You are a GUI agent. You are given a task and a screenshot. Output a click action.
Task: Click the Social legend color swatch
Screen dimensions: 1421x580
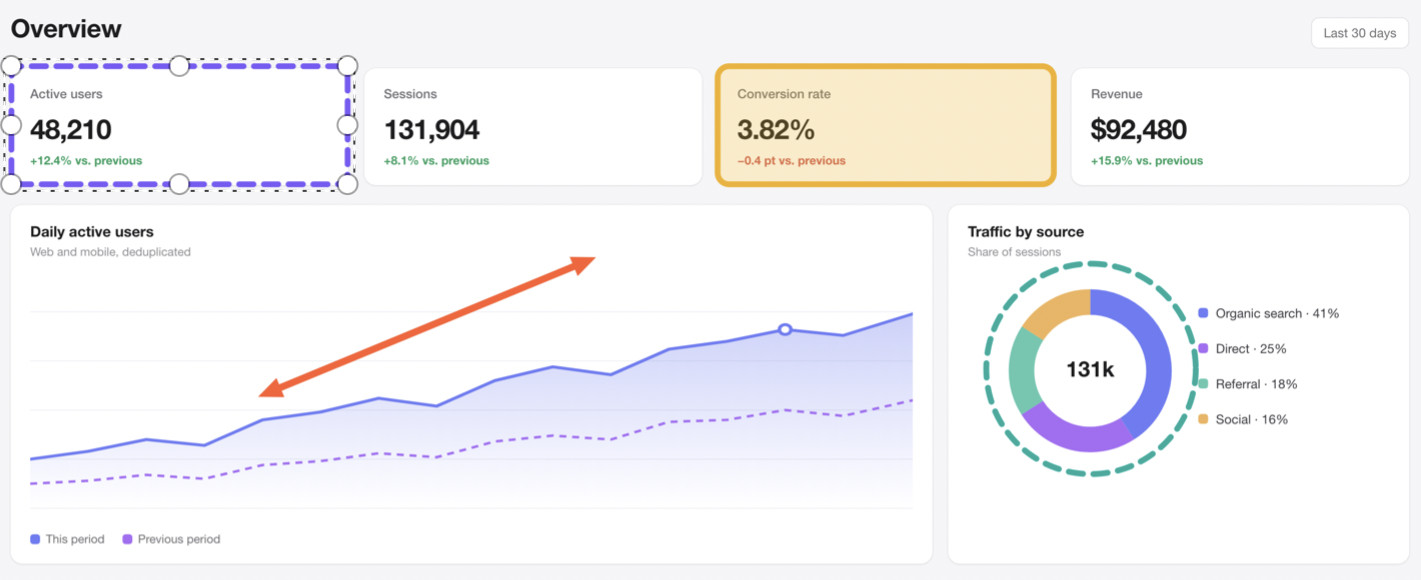click(x=1203, y=419)
